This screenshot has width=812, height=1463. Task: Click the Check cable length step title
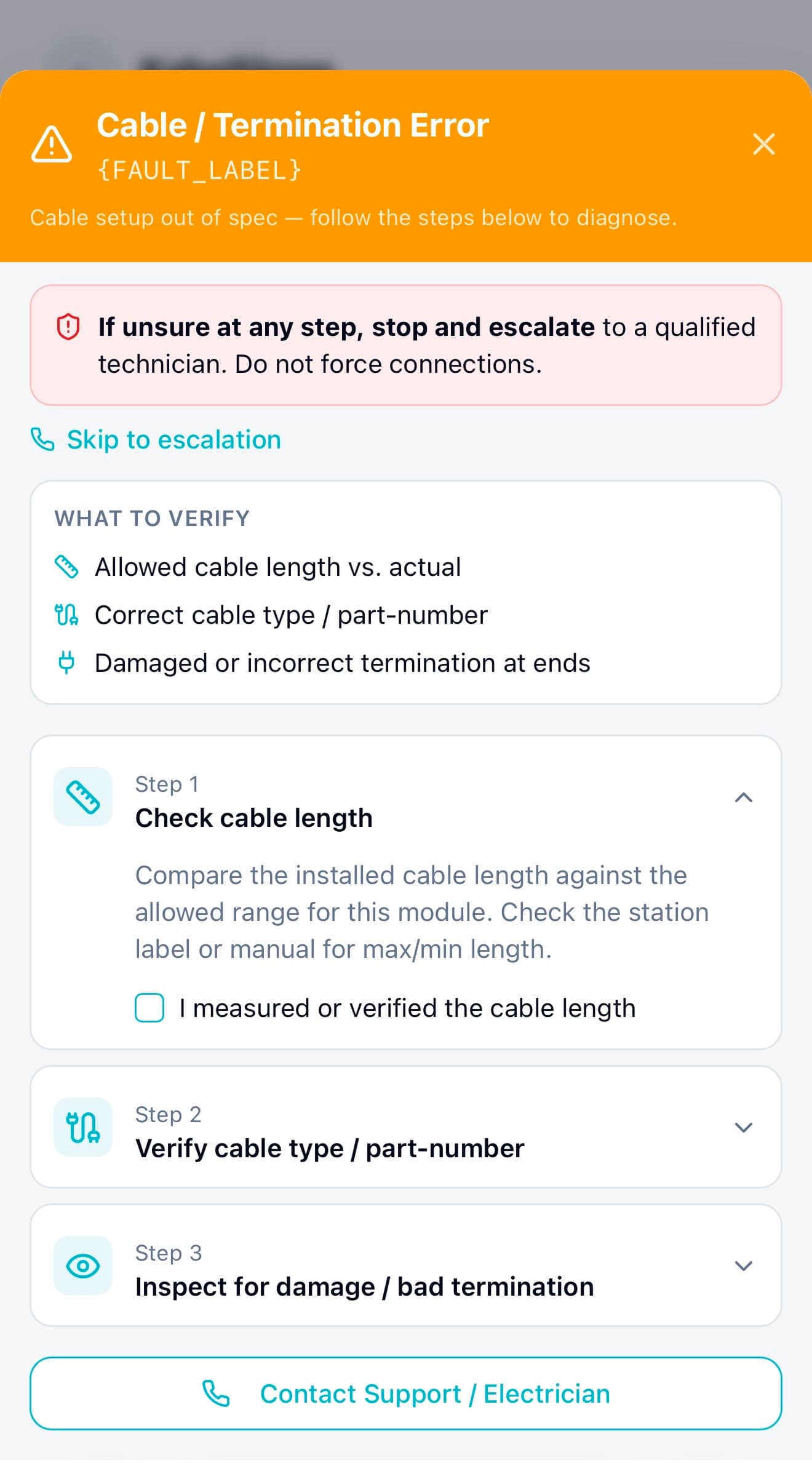(253, 818)
